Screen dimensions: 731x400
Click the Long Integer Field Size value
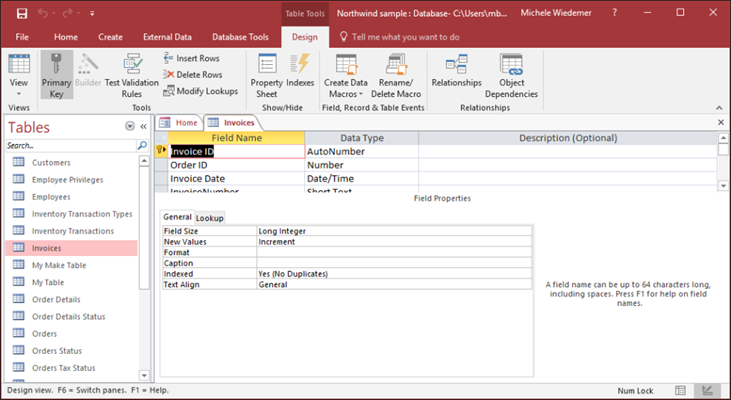click(394, 231)
